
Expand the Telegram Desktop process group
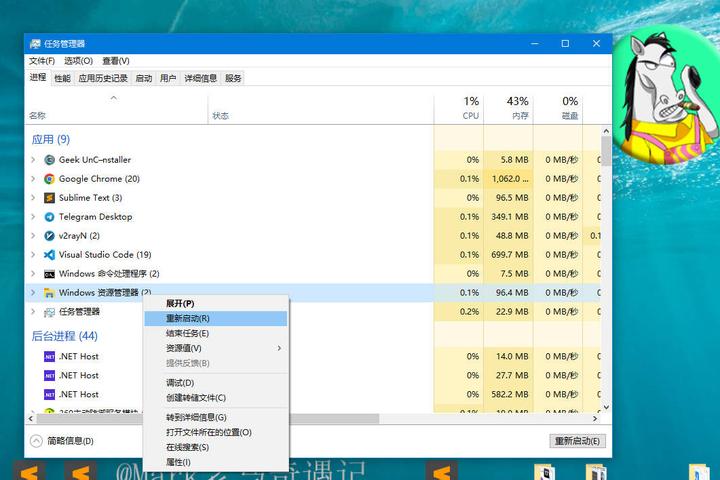point(33,217)
